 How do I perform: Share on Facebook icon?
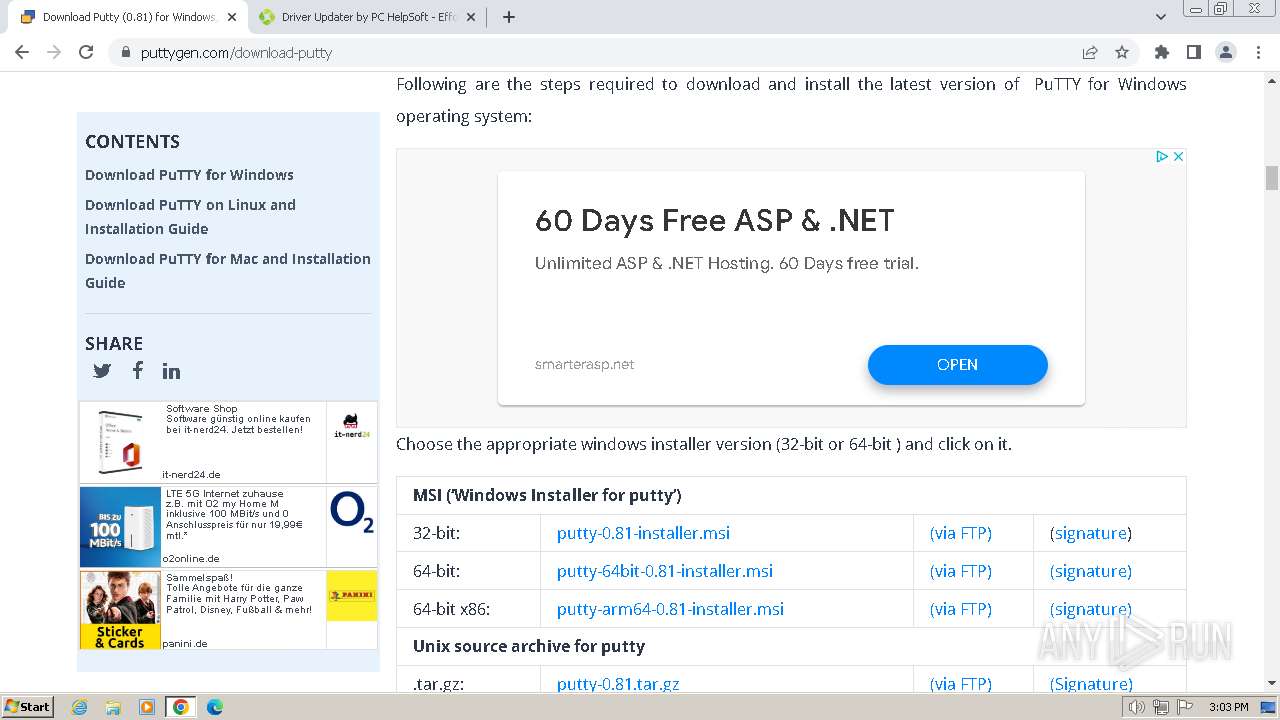point(138,370)
